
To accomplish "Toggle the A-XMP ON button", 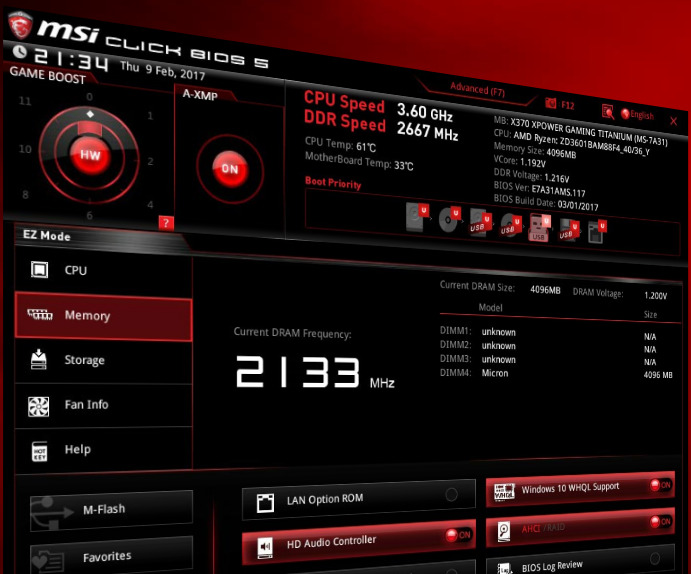I will pyautogui.click(x=230, y=168).
